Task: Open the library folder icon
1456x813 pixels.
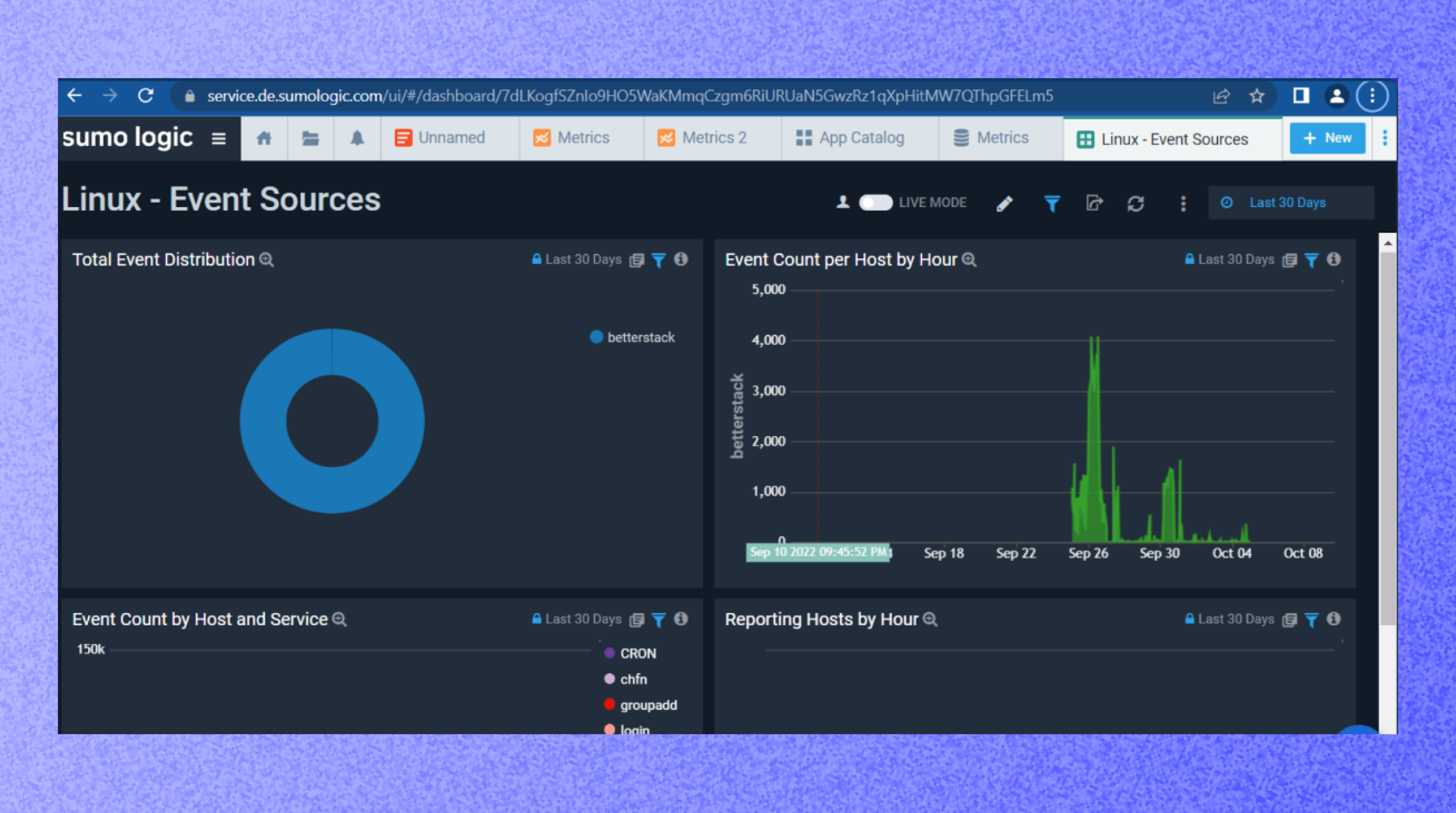Action: click(x=310, y=139)
